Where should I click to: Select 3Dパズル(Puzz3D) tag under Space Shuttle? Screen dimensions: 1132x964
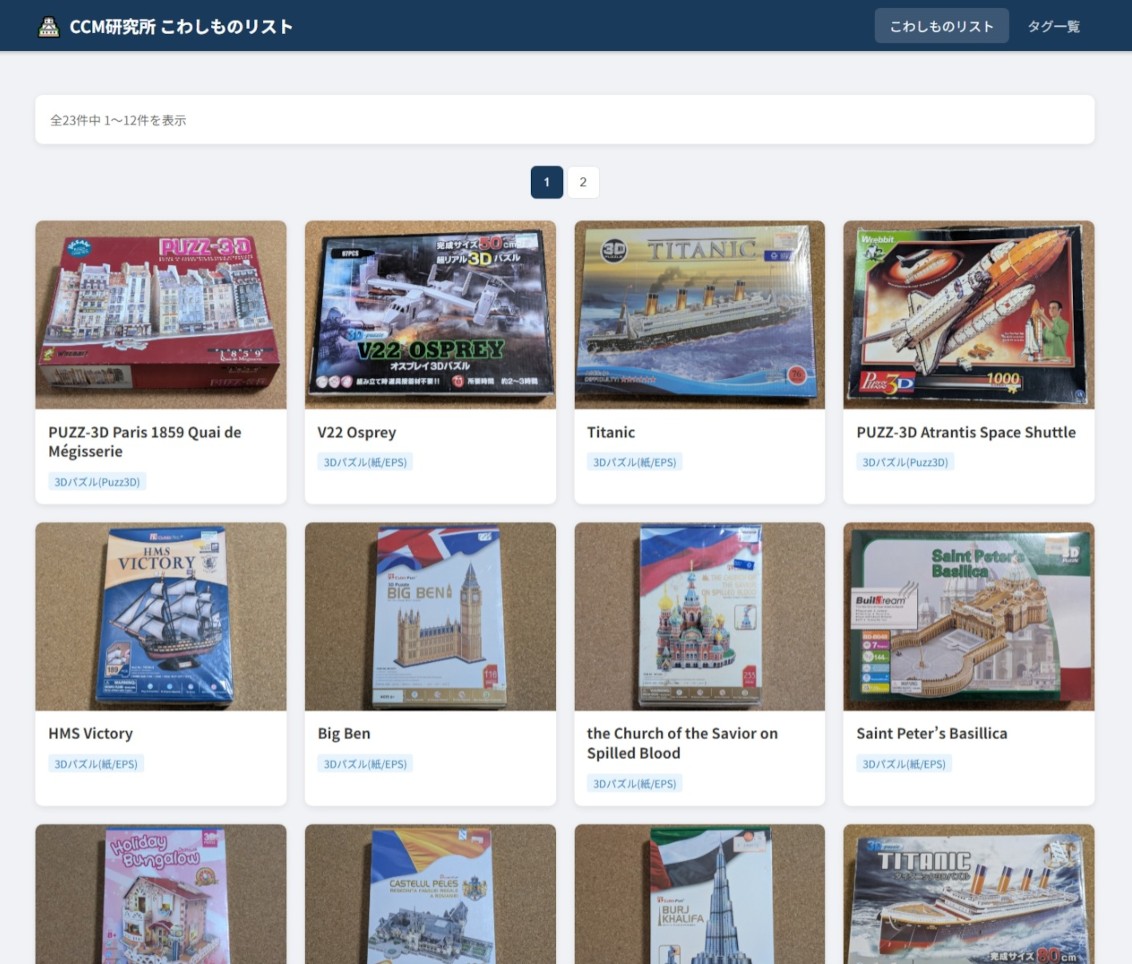coord(905,462)
